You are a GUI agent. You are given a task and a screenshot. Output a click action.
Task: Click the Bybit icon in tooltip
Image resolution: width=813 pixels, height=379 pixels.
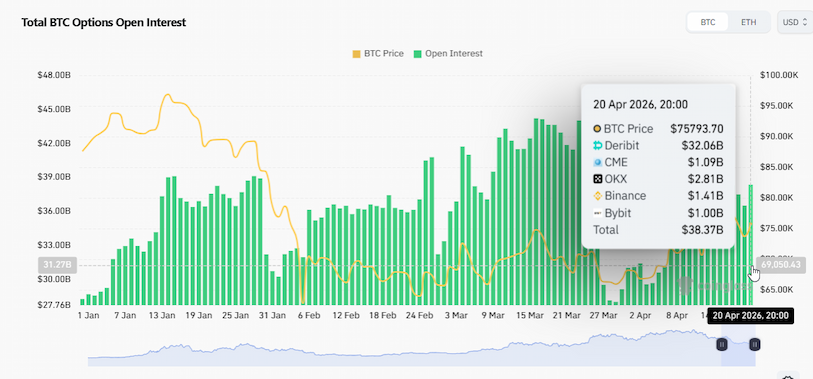pyautogui.click(x=598, y=213)
